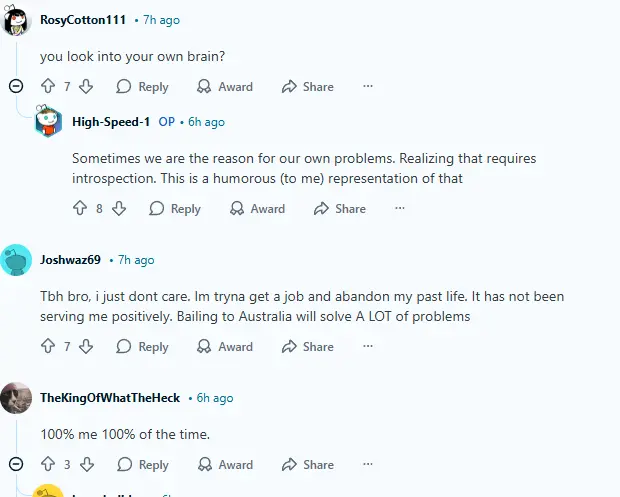Upvote Joshwaz69's comment
620x497 pixels.
pos(48,347)
